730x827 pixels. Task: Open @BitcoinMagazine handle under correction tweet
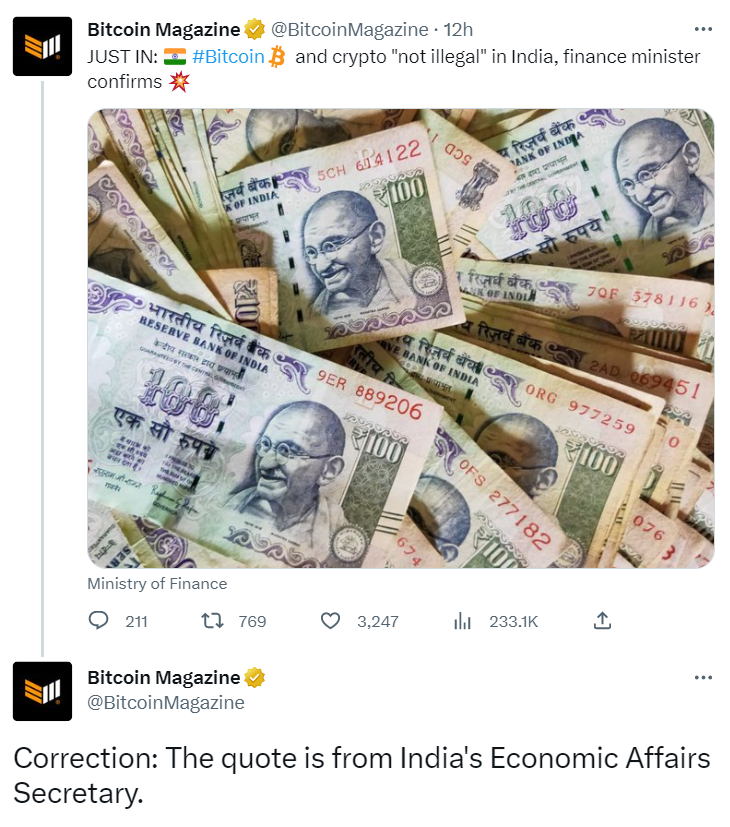(166, 703)
